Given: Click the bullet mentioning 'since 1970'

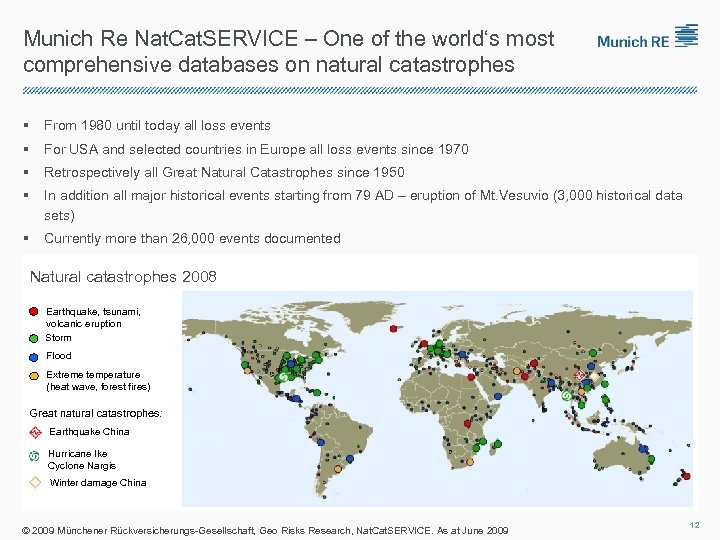Looking at the screenshot, I should (256, 149).
